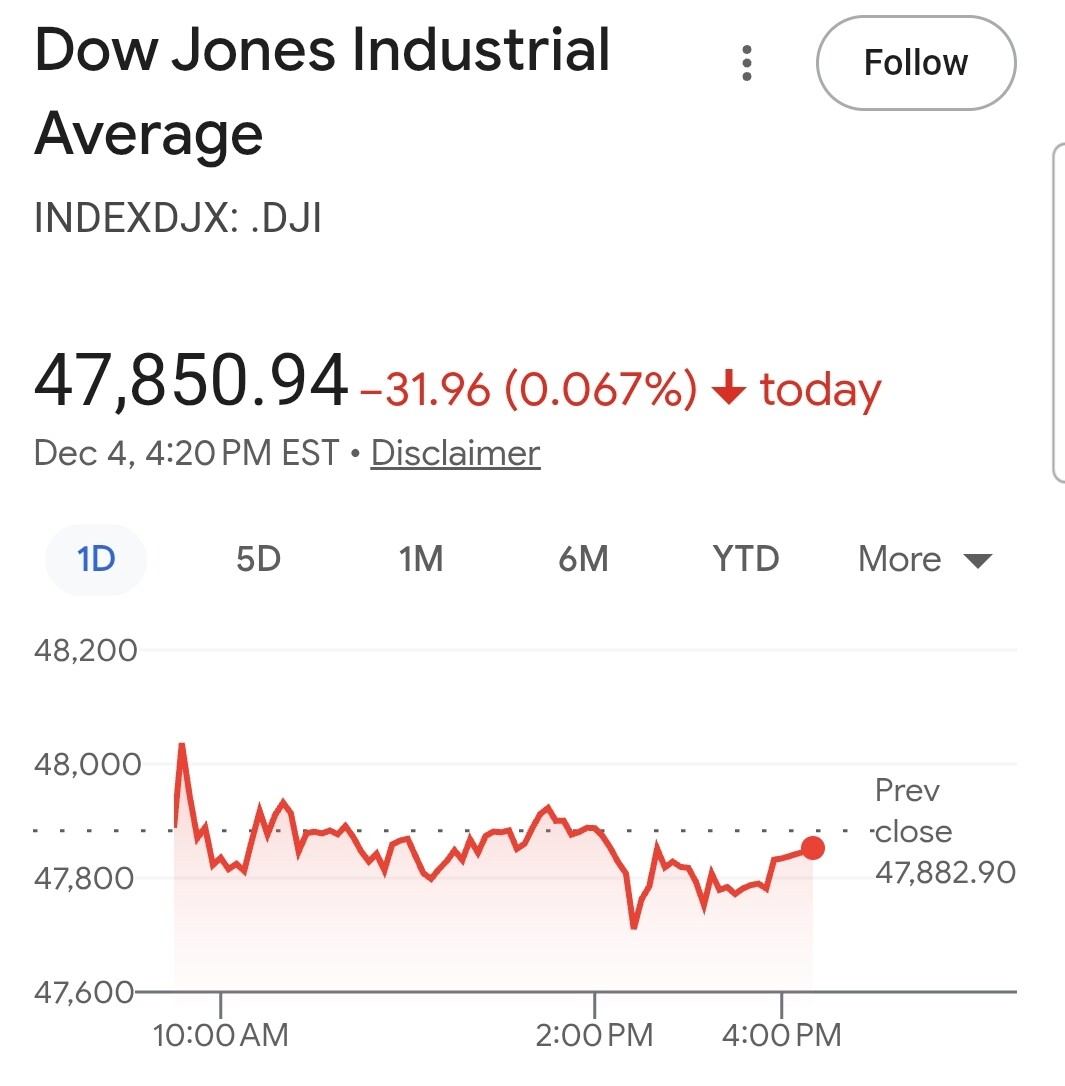Click the Follow button
Image resolution: width=1065 pixels, height=1086 pixels.
(915, 63)
